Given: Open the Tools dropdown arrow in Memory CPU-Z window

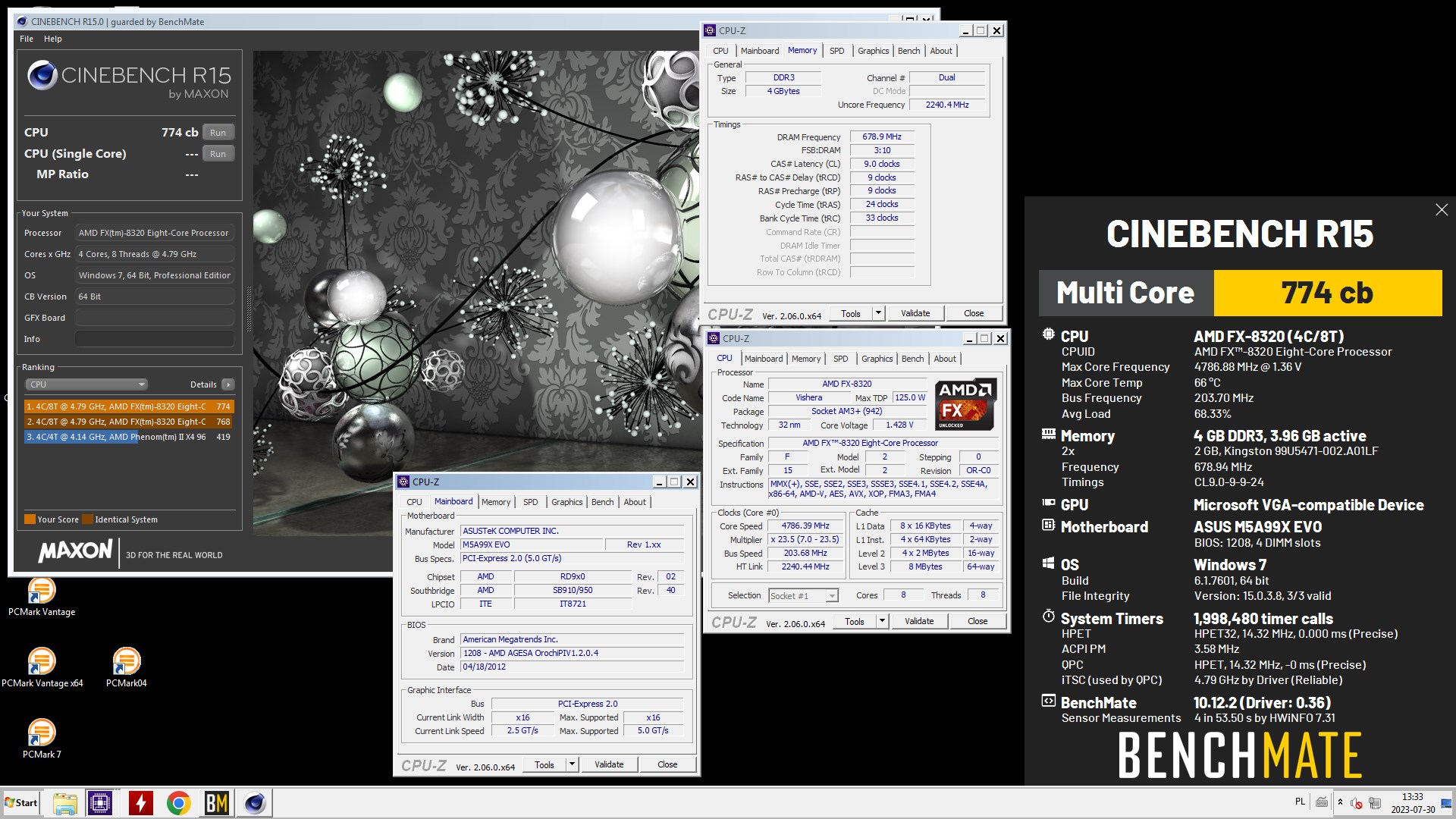Looking at the screenshot, I should [878, 313].
